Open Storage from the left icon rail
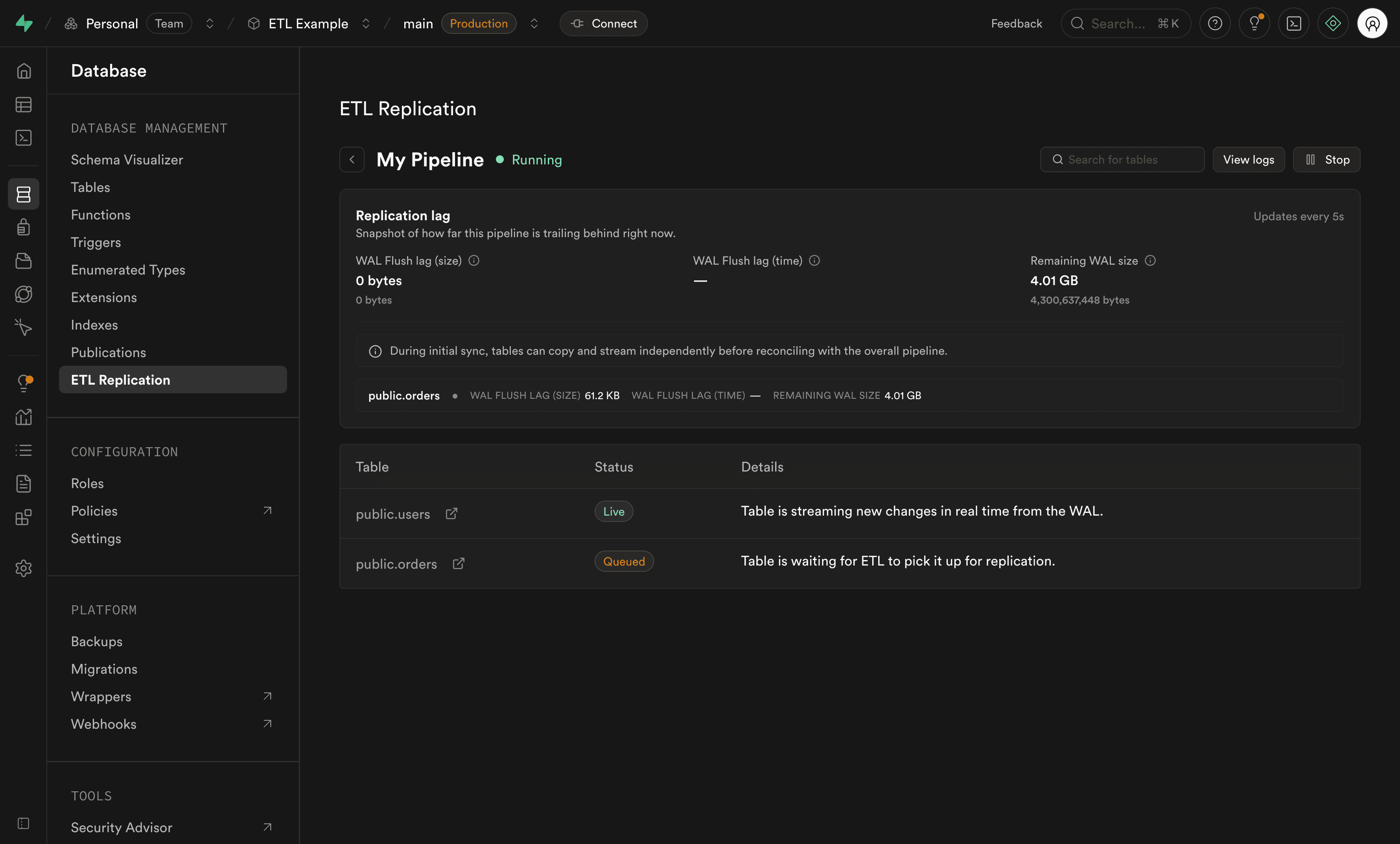Image resolution: width=1400 pixels, height=844 pixels. point(23,260)
